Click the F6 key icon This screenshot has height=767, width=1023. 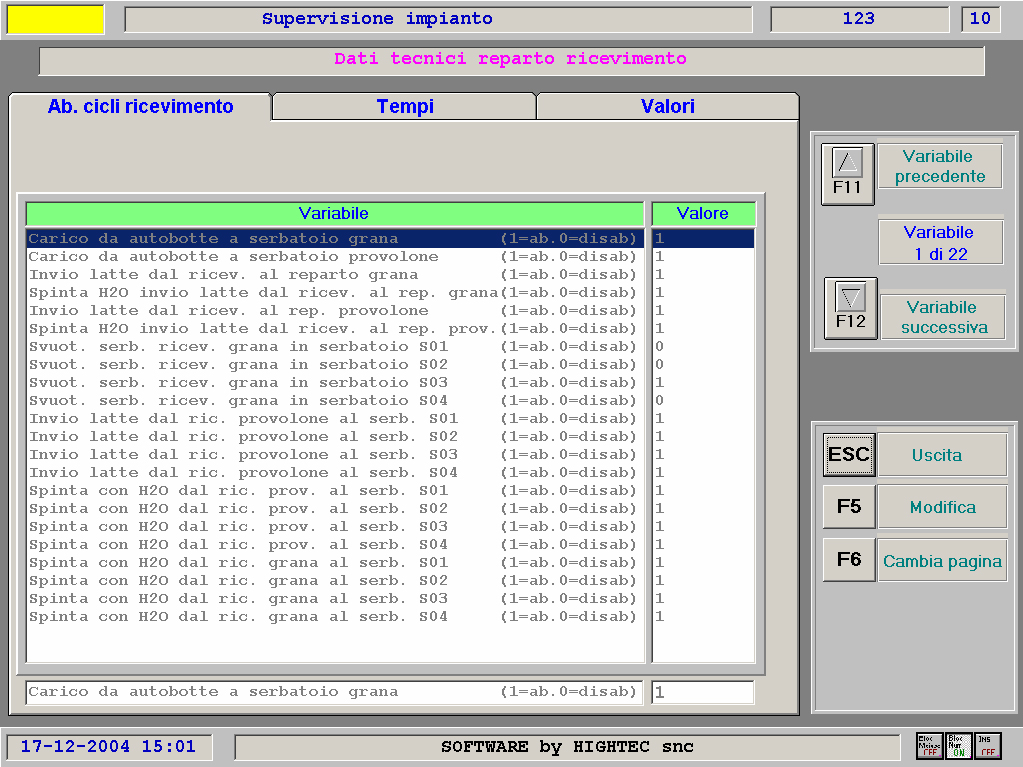(x=848, y=560)
